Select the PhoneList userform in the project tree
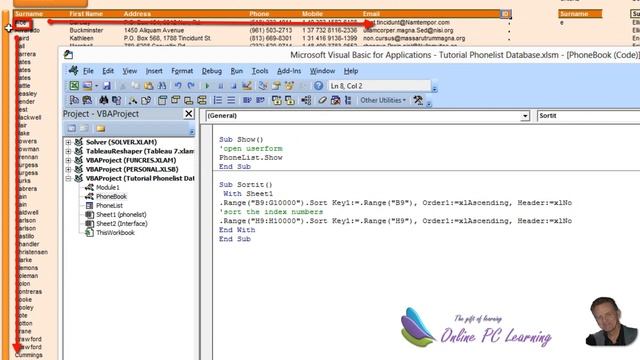640x360 pixels. [109, 205]
